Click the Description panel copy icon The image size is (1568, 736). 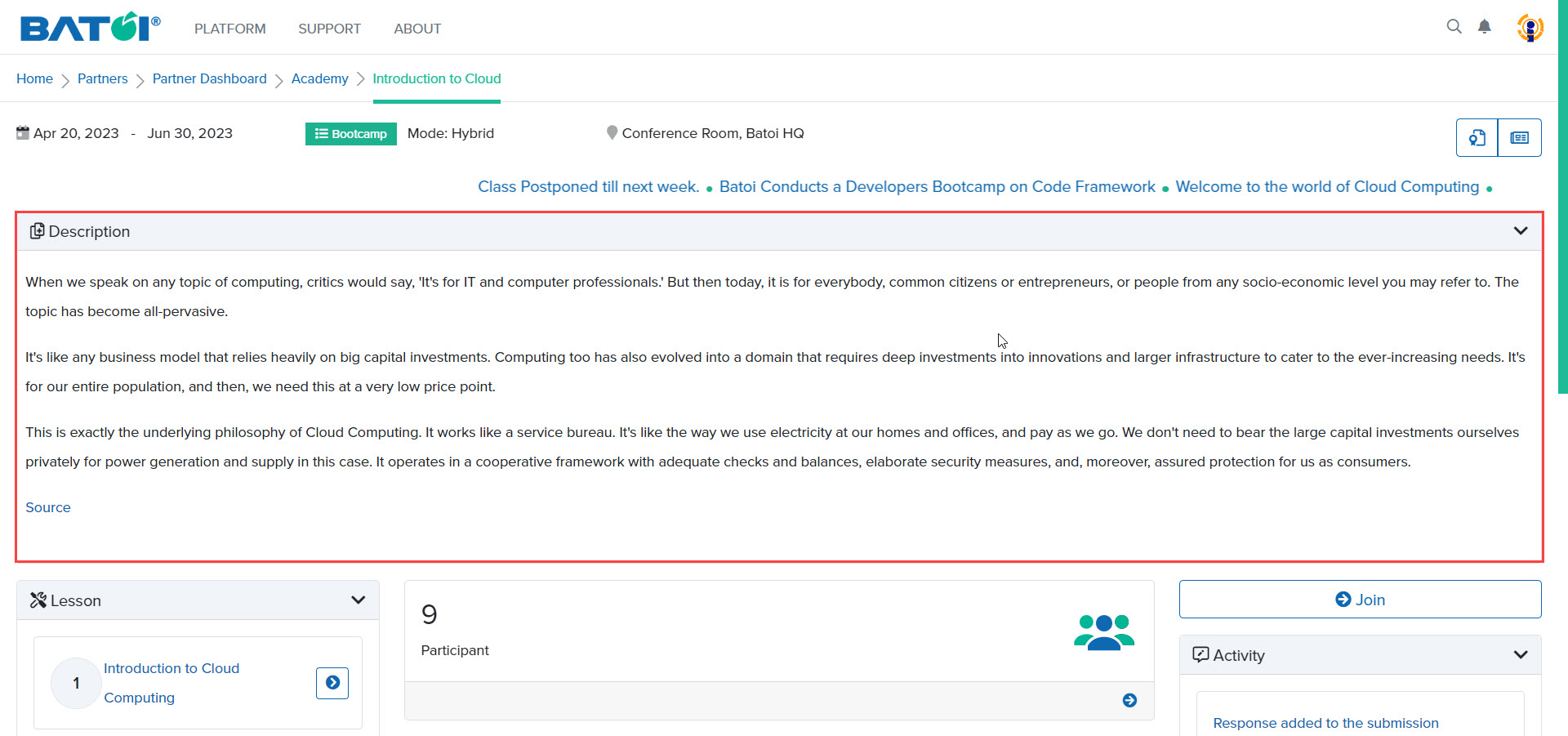[x=38, y=231]
